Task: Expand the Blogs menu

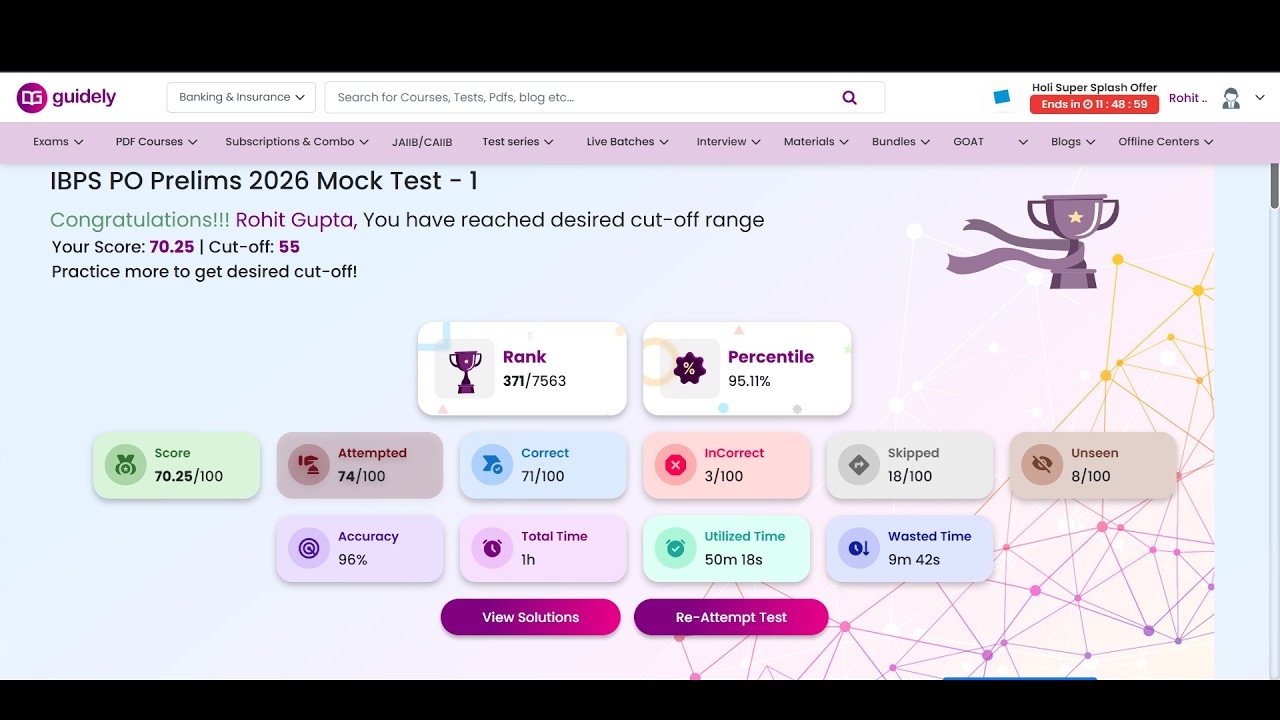Action: (x=1073, y=142)
